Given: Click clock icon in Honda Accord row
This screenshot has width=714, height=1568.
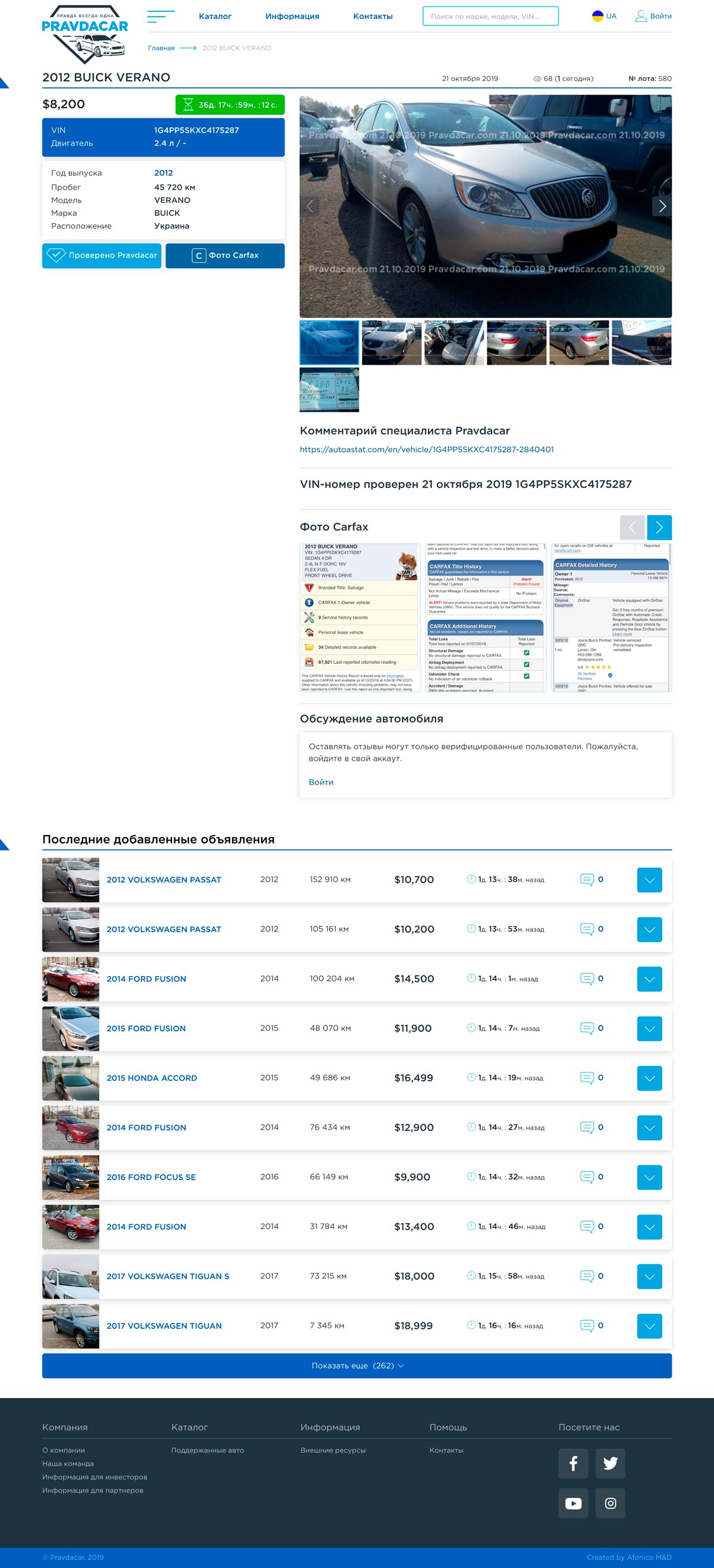Looking at the screenshot, I should tap(471, 1077).
